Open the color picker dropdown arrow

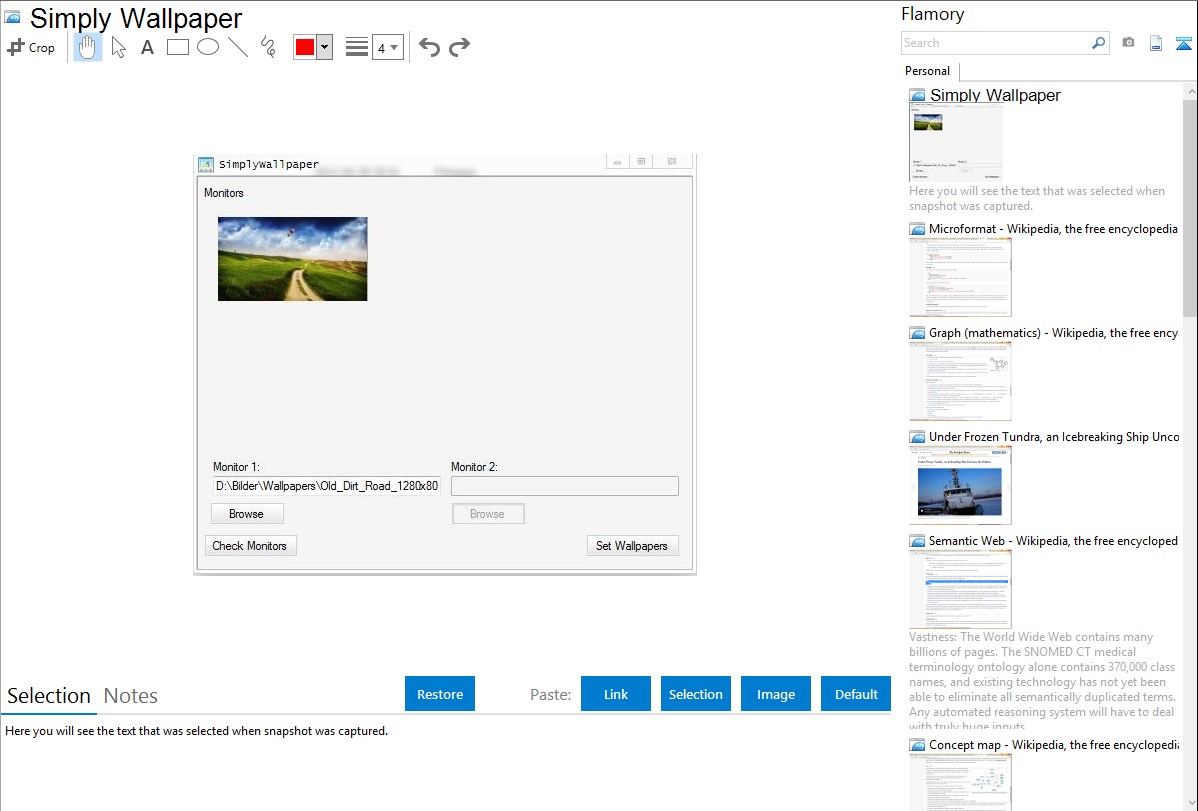pos(325,47)
